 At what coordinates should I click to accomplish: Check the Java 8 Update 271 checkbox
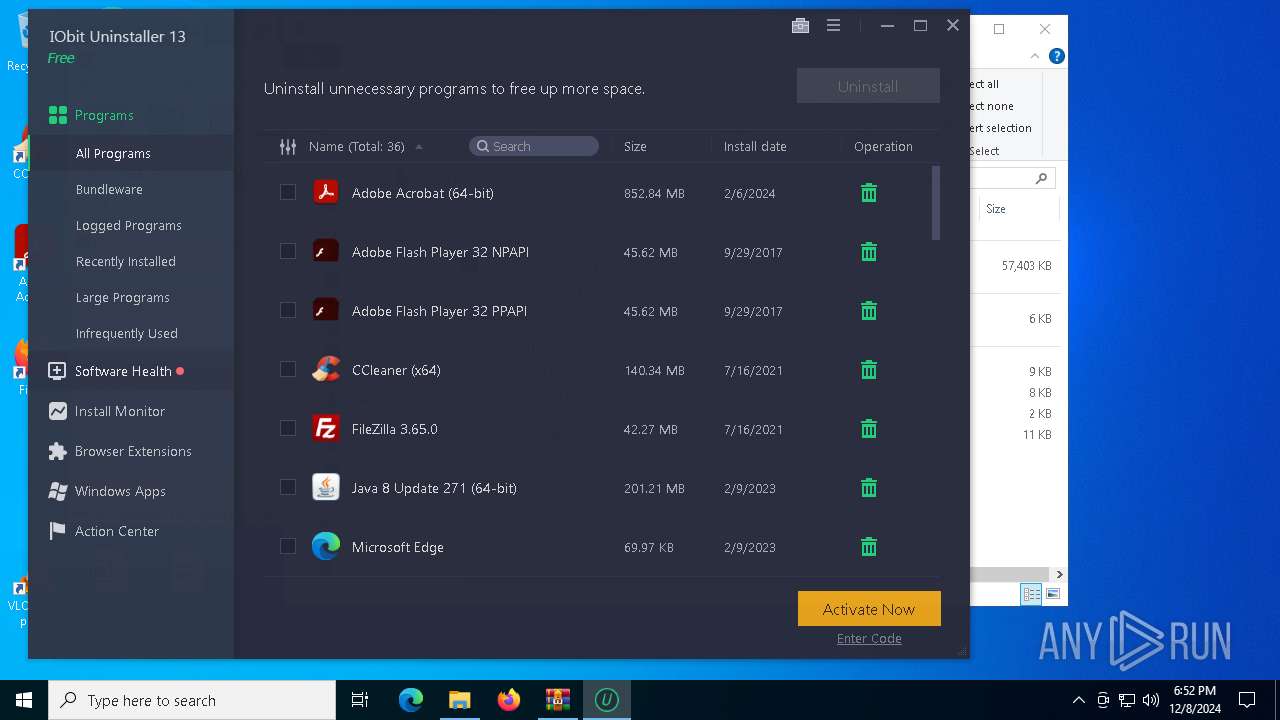coord(288,487)
